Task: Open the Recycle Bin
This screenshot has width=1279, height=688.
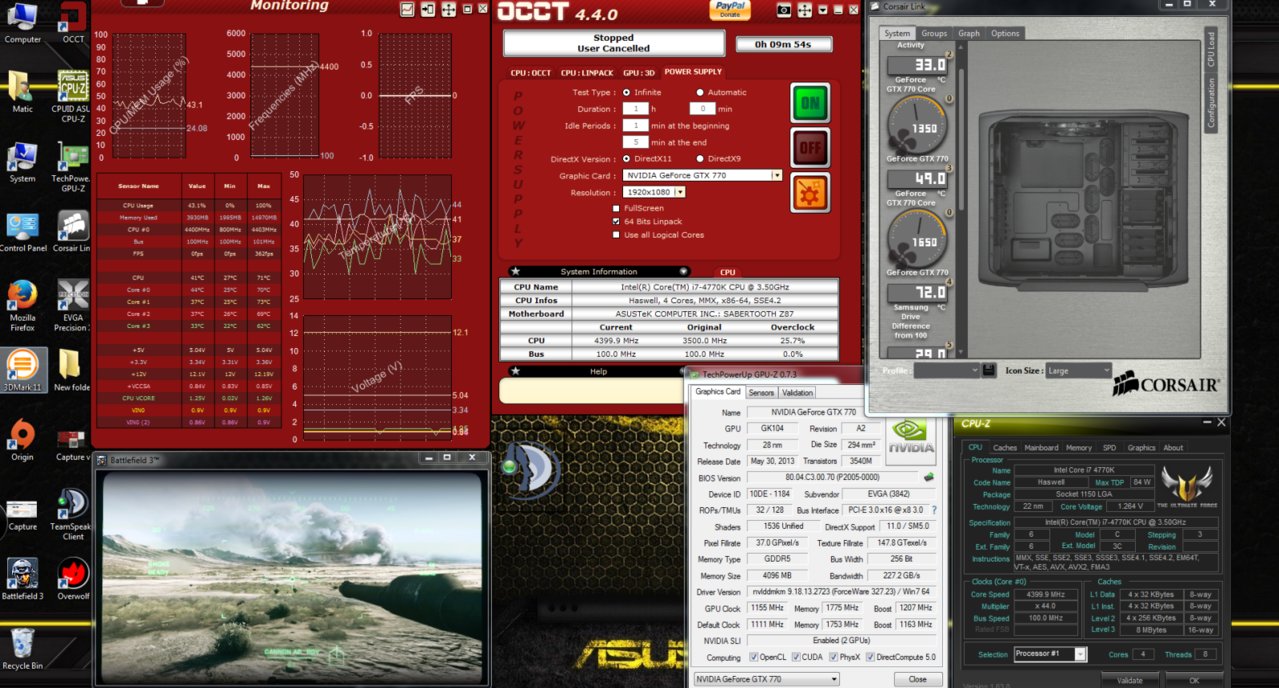Action: [22, 650]
